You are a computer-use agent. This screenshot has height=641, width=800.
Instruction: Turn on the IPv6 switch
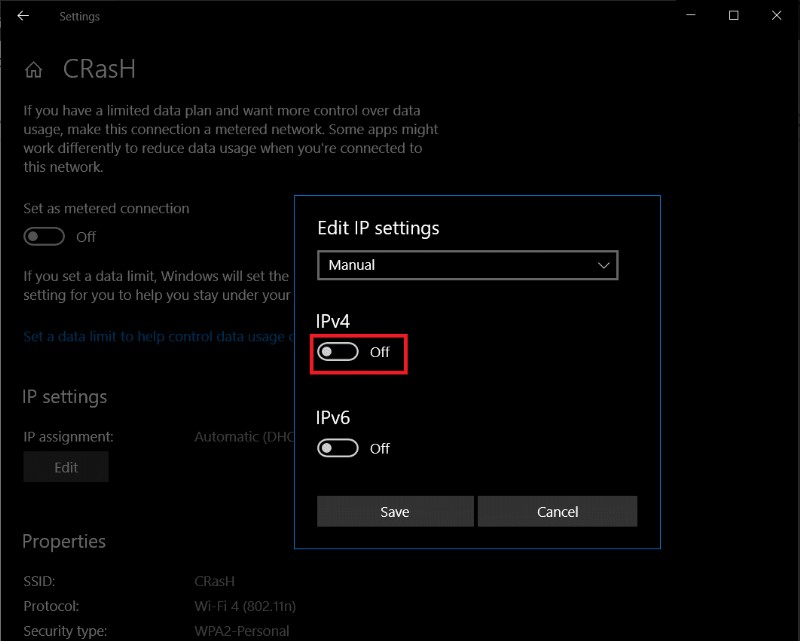pos(338,448)
